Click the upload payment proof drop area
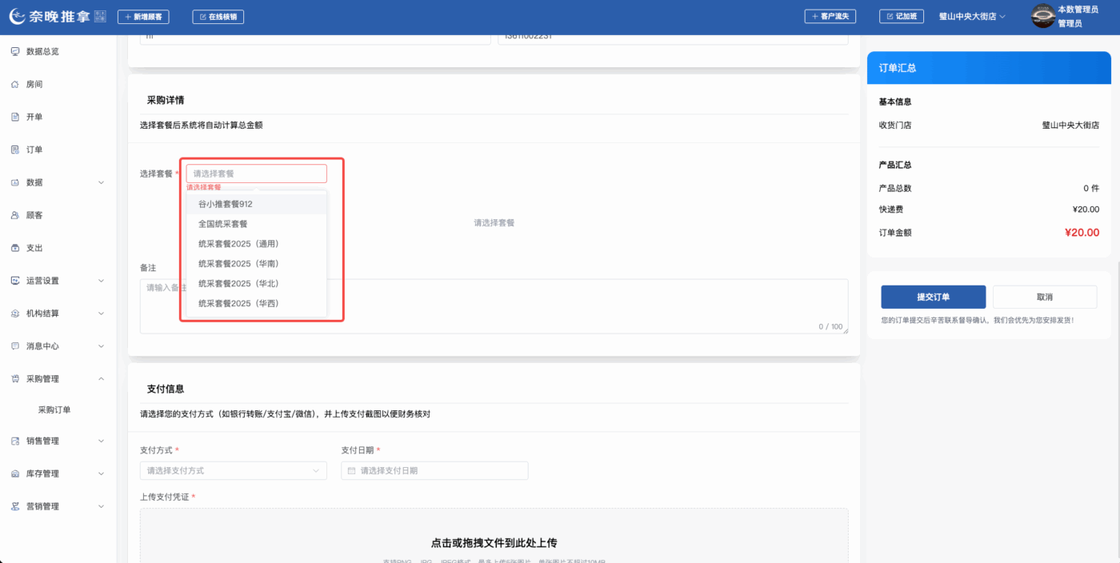The image size is (1120, 563). (494, 536)
